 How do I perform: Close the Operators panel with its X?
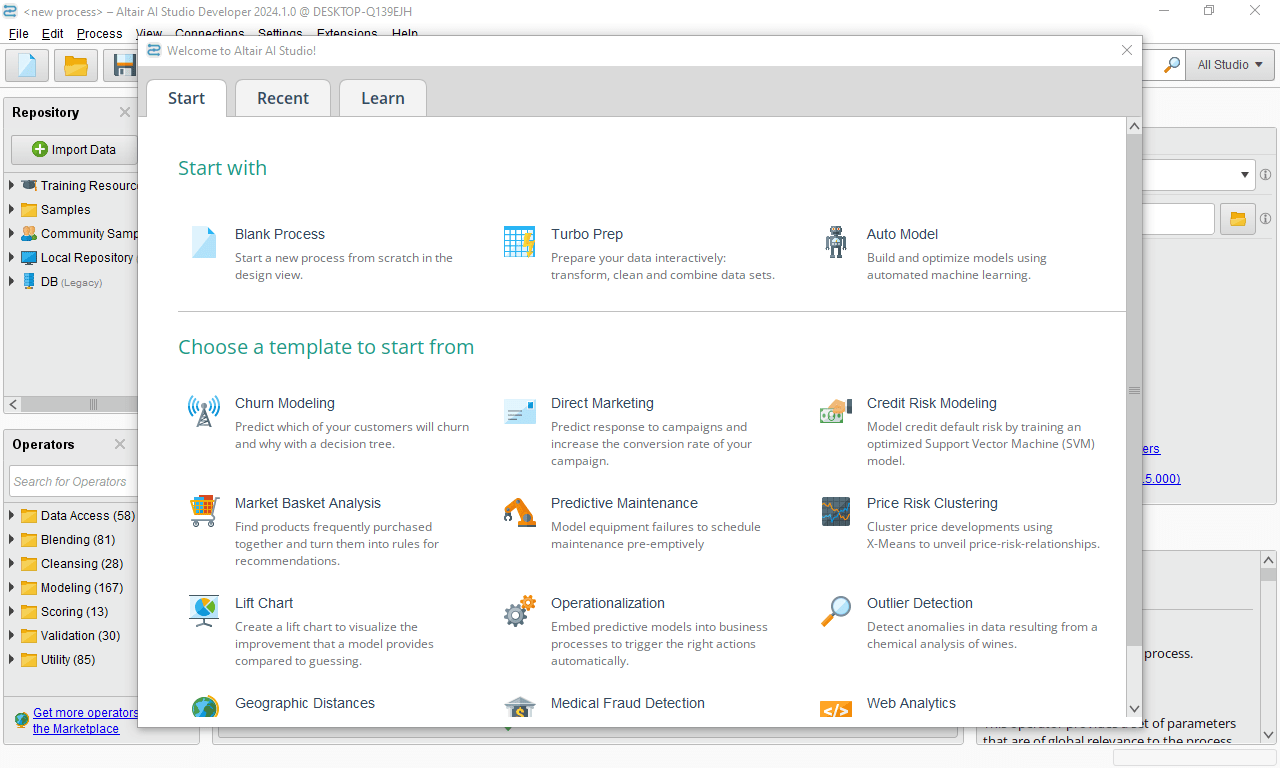(120, 444)
